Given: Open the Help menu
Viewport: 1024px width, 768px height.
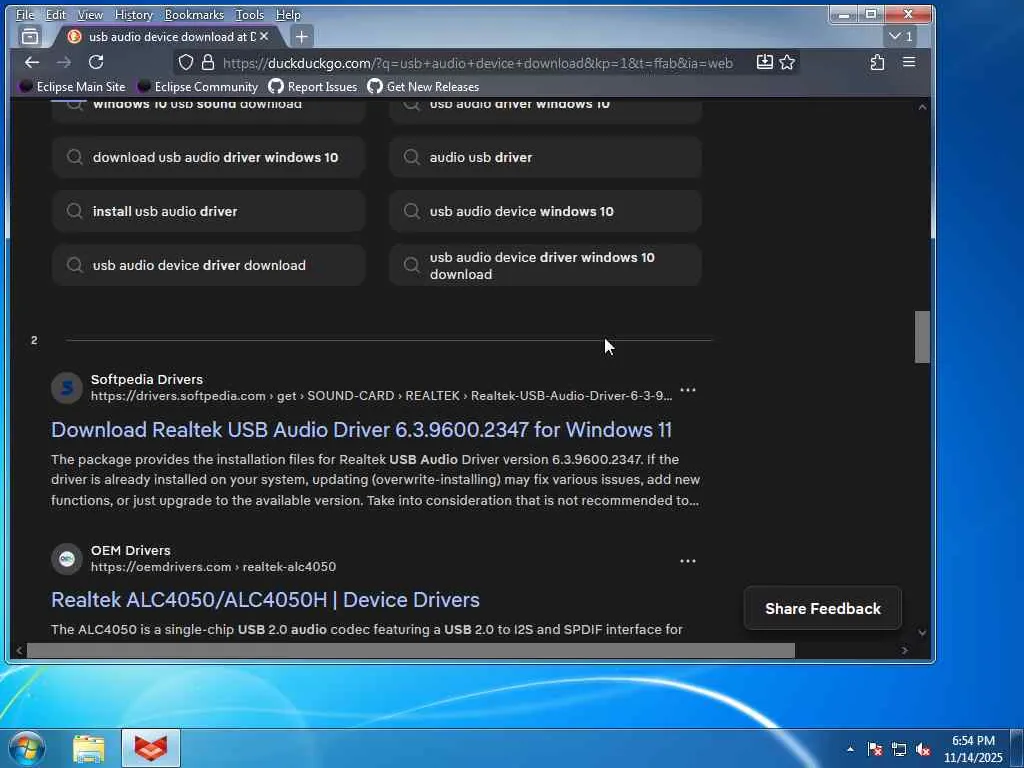Looking at the screenshot, I should pyautogui.click(x=288, y=14).
